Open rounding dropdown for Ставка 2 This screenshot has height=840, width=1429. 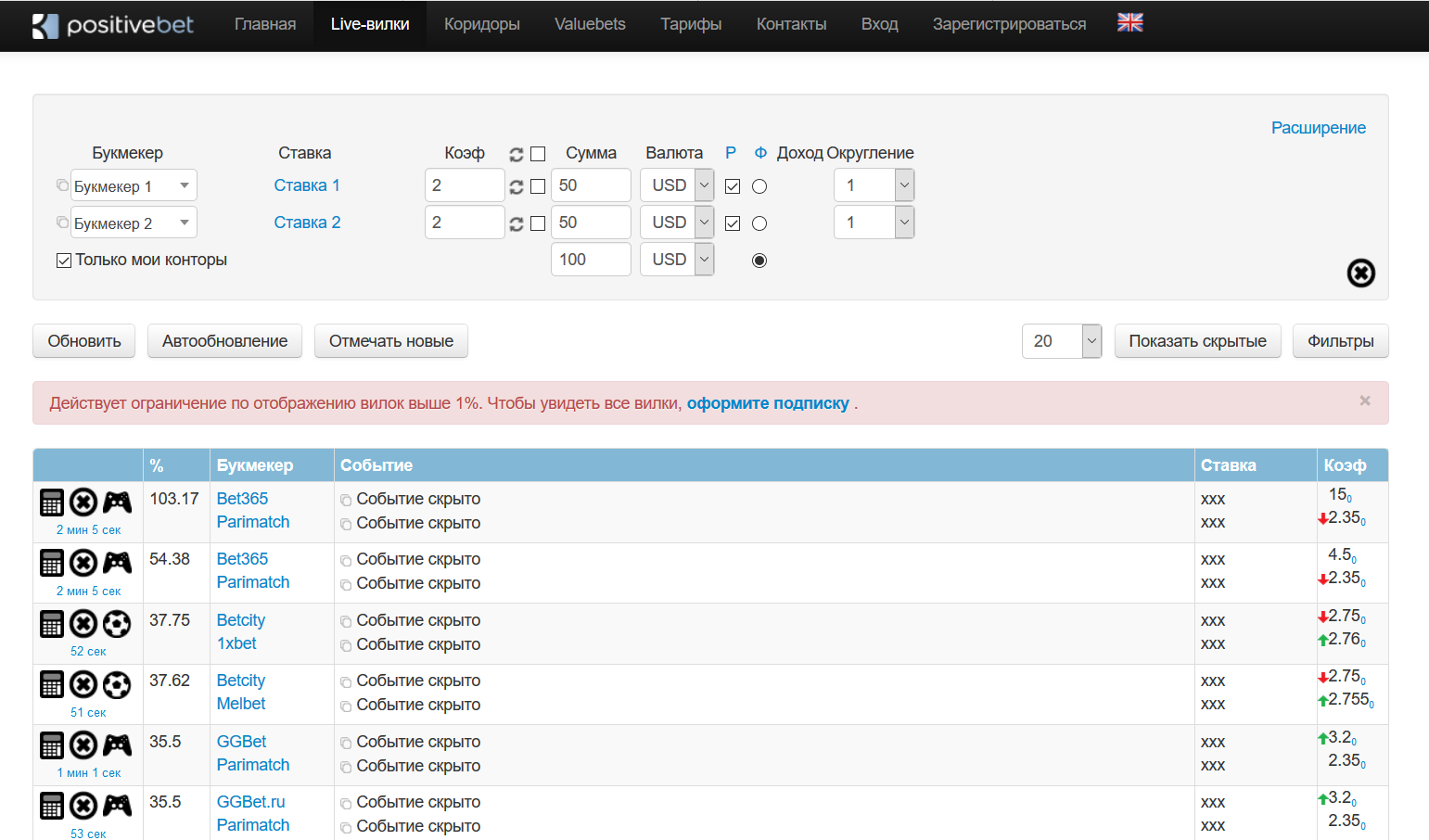874,223
